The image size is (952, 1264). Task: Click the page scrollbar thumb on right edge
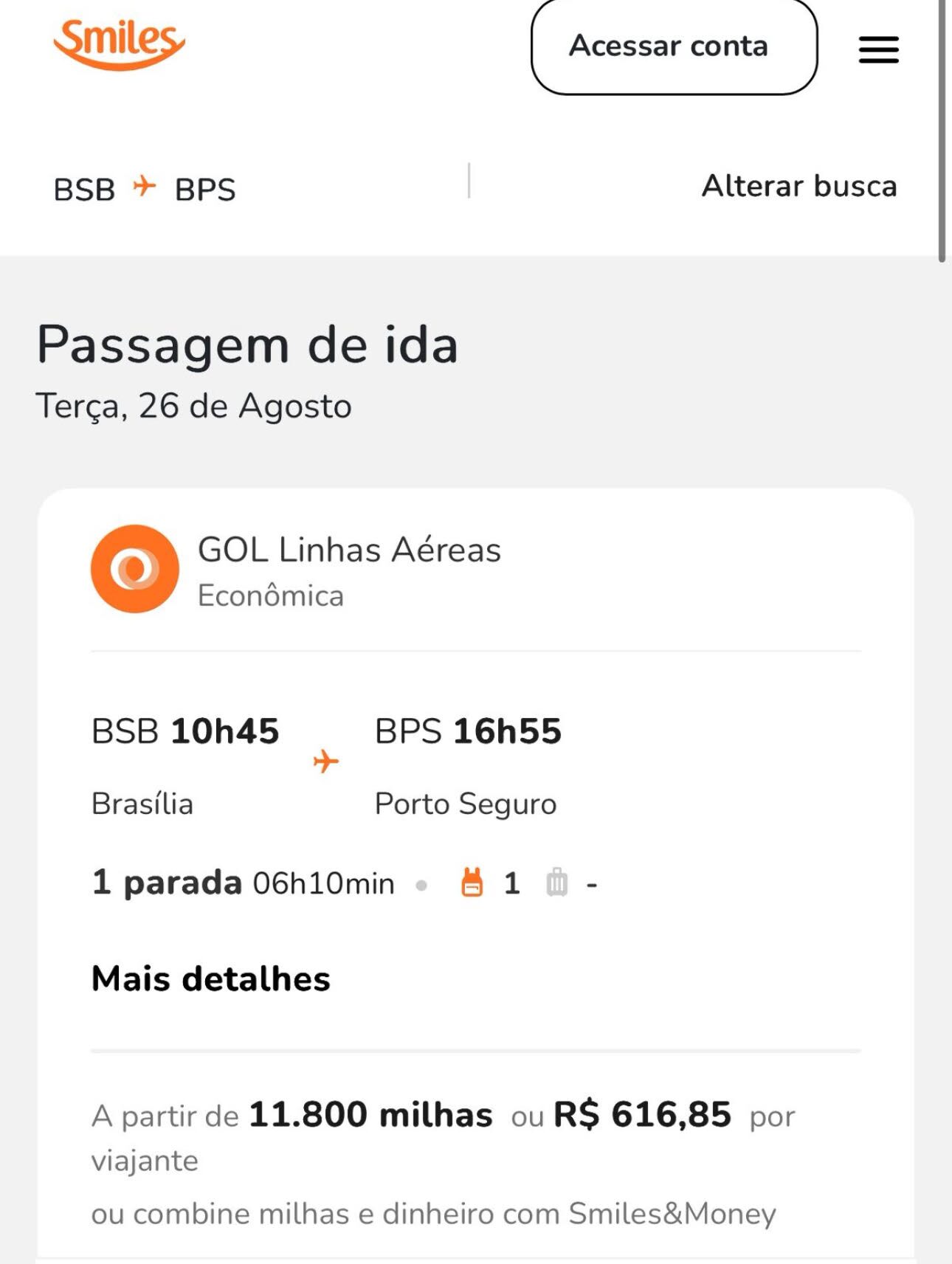click(942, 131)
